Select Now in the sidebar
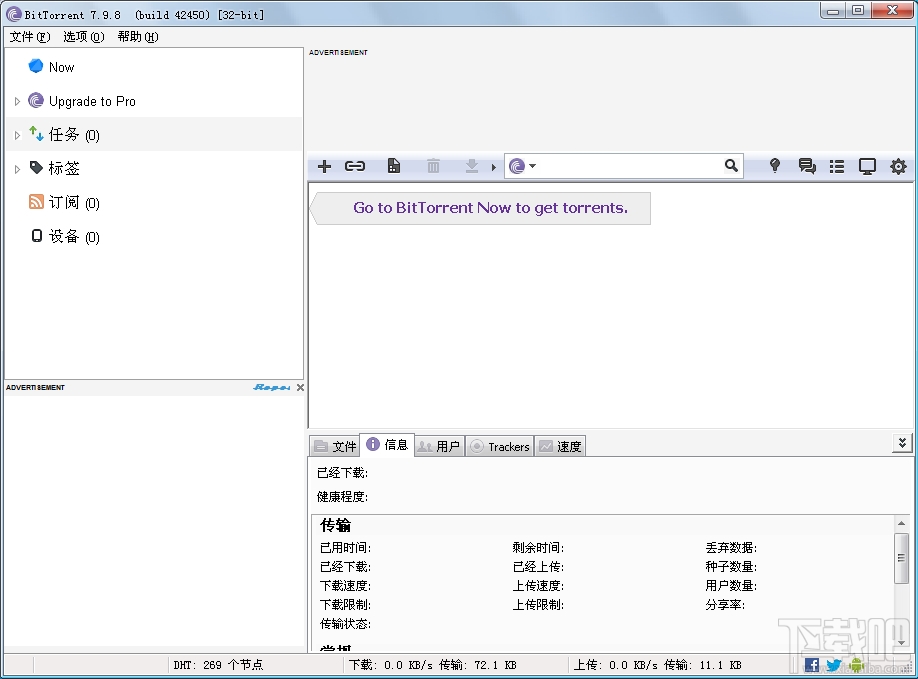 (153, 67)
